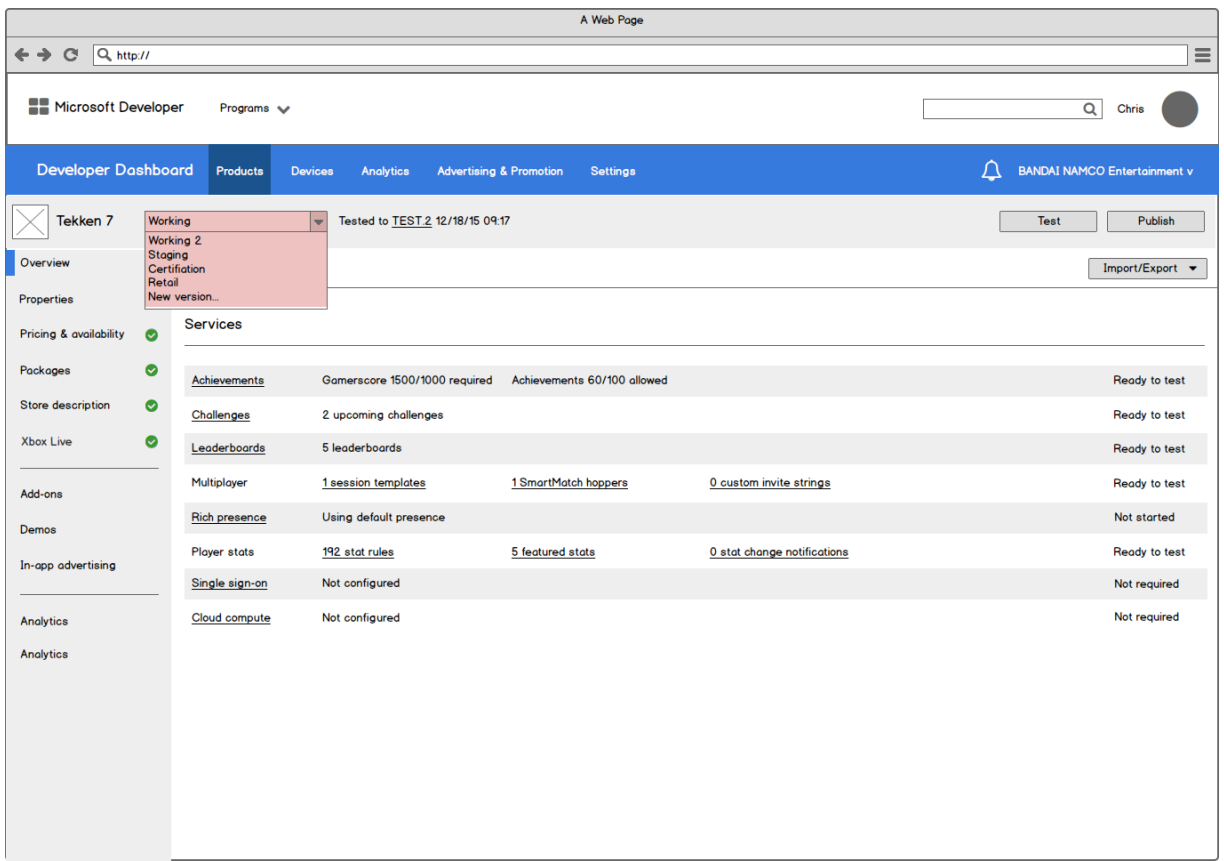Screen dimensions: 1224x861
Task: Click Gamerscore 1500/1000 required text
Action: tap(407, 380)
